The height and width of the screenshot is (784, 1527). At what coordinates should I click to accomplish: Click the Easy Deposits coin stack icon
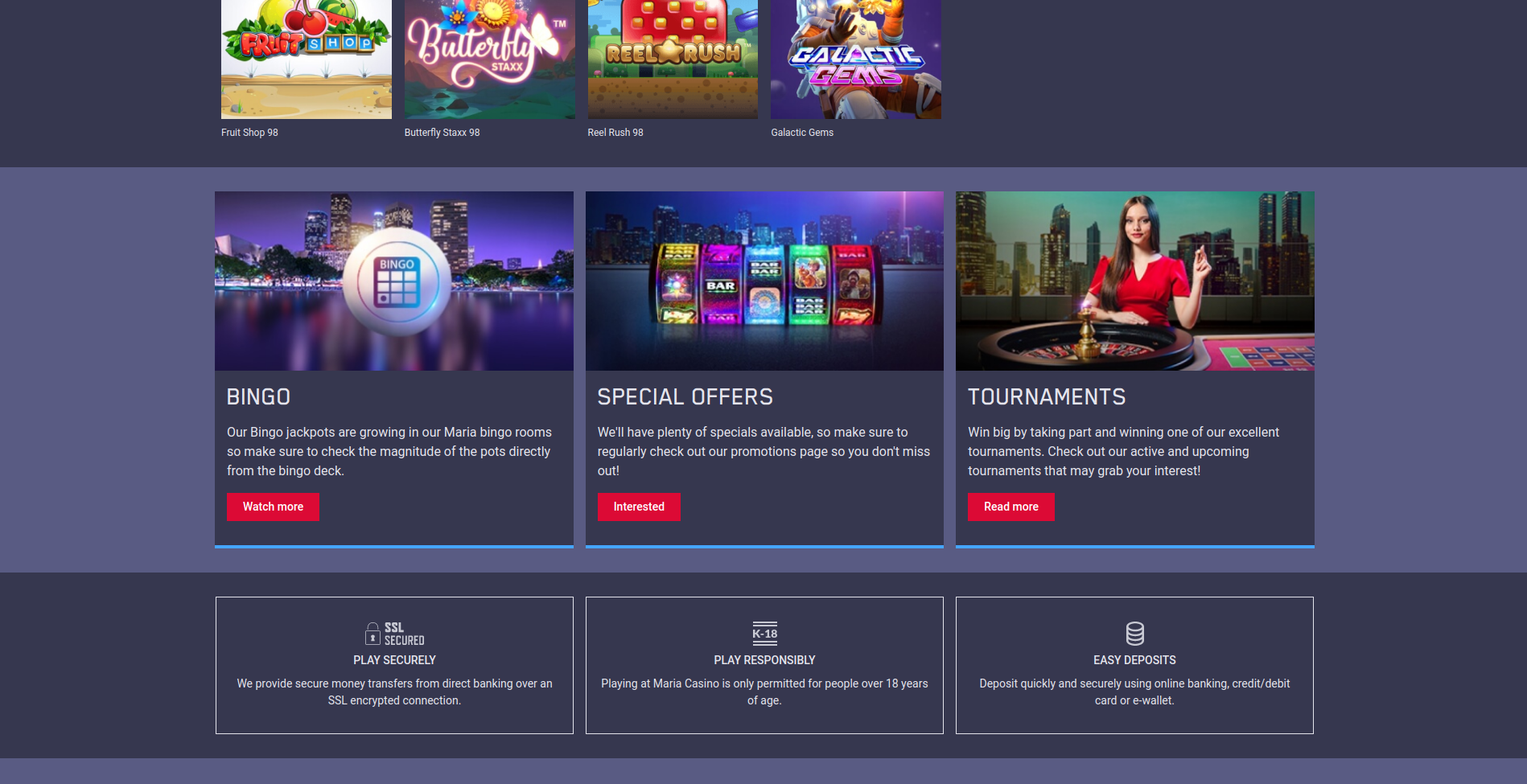pos(1134,634)
